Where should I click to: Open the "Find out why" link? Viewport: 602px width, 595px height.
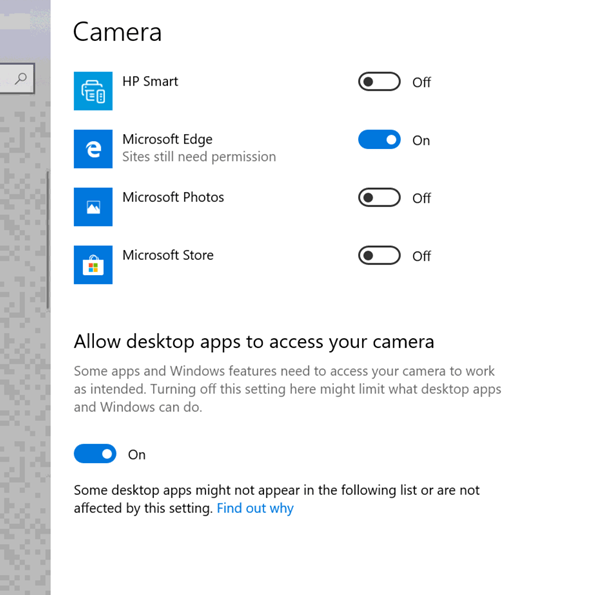coord(255,508)
